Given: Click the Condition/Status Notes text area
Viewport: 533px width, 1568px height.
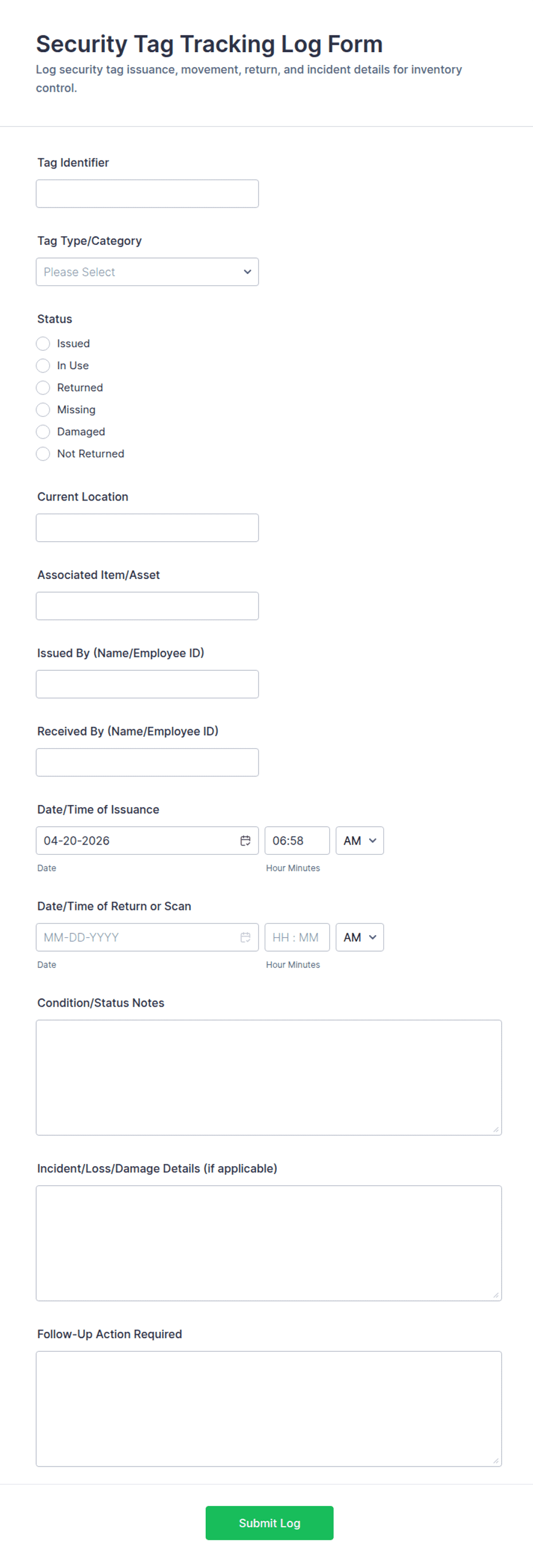Looking at the screenshot, I should click(x=268, y=1077).
